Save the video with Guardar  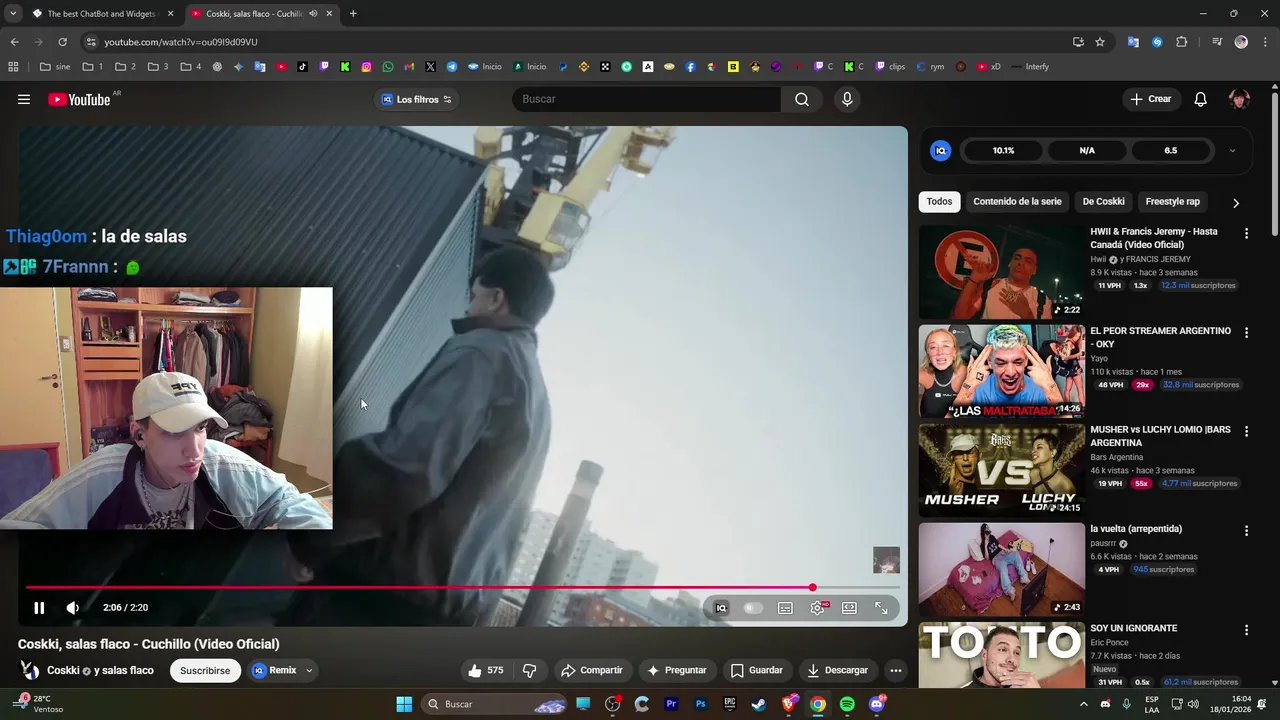coord(757,670)
